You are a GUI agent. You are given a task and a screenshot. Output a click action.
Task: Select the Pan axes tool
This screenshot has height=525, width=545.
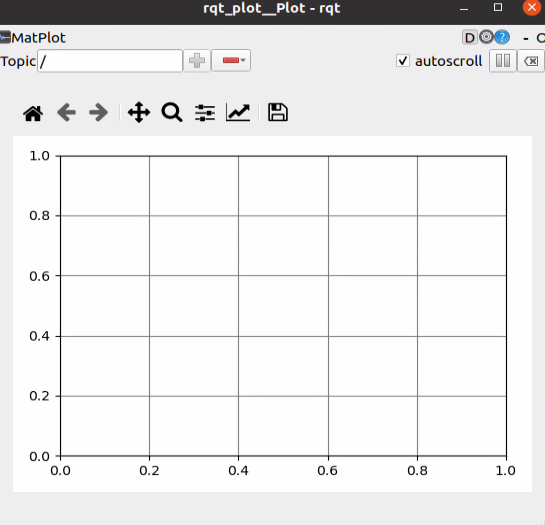click(x=139, y=112)
